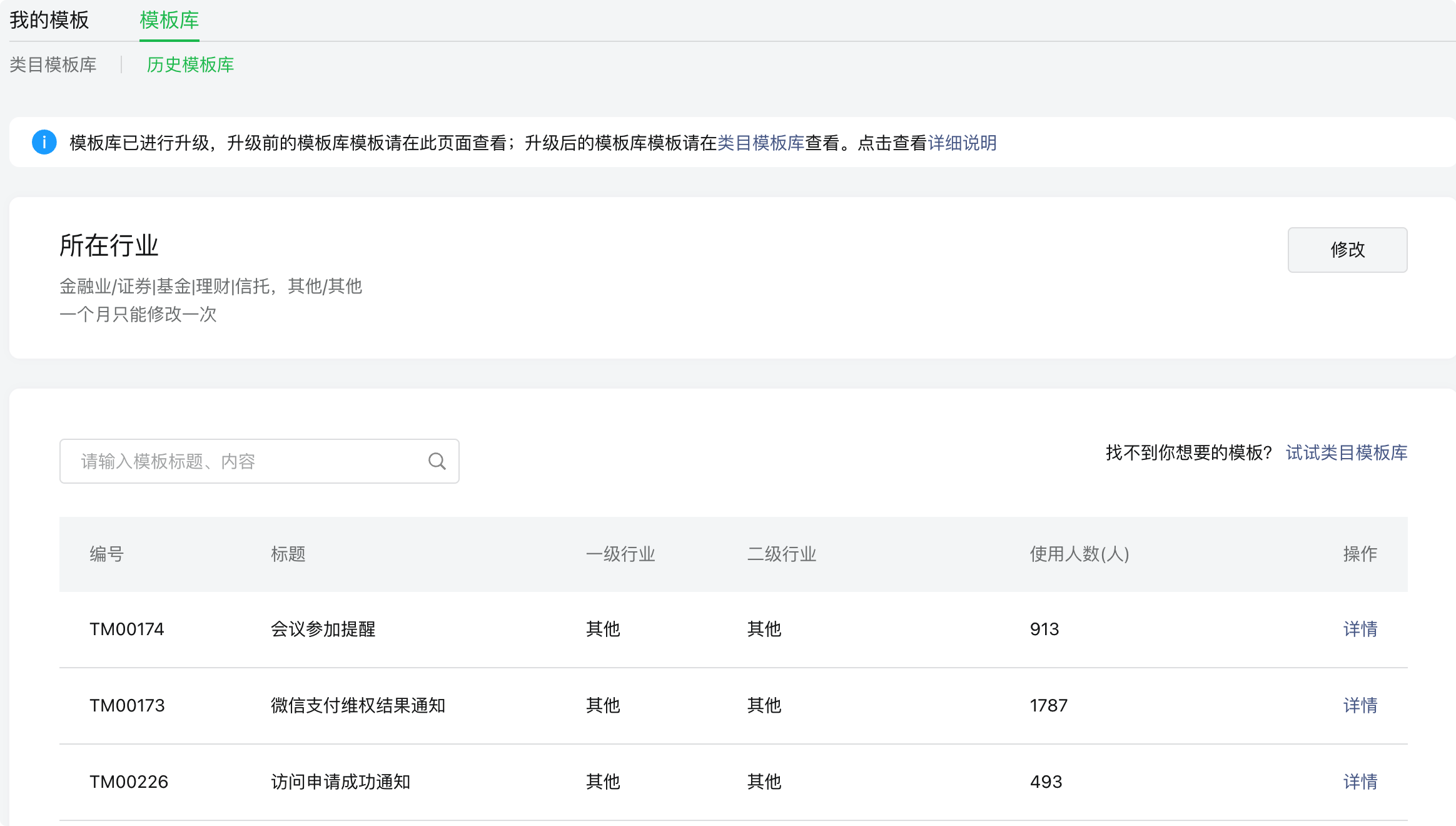Click the 修改 industry button
The width and height of the screenshot is (1456, 826).
coord(1347,250)
